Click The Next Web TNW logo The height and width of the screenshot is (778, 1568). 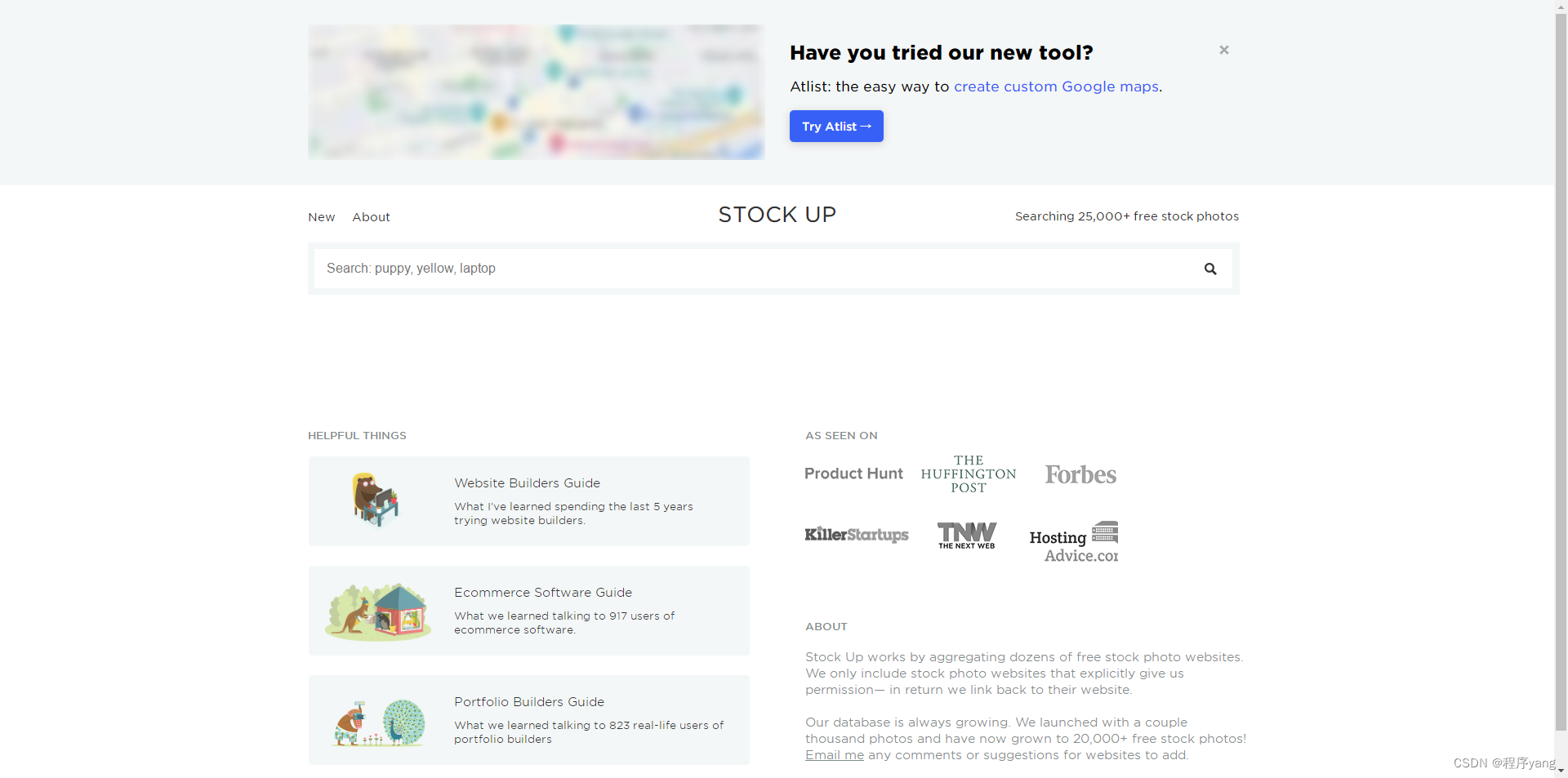point(967,536)
